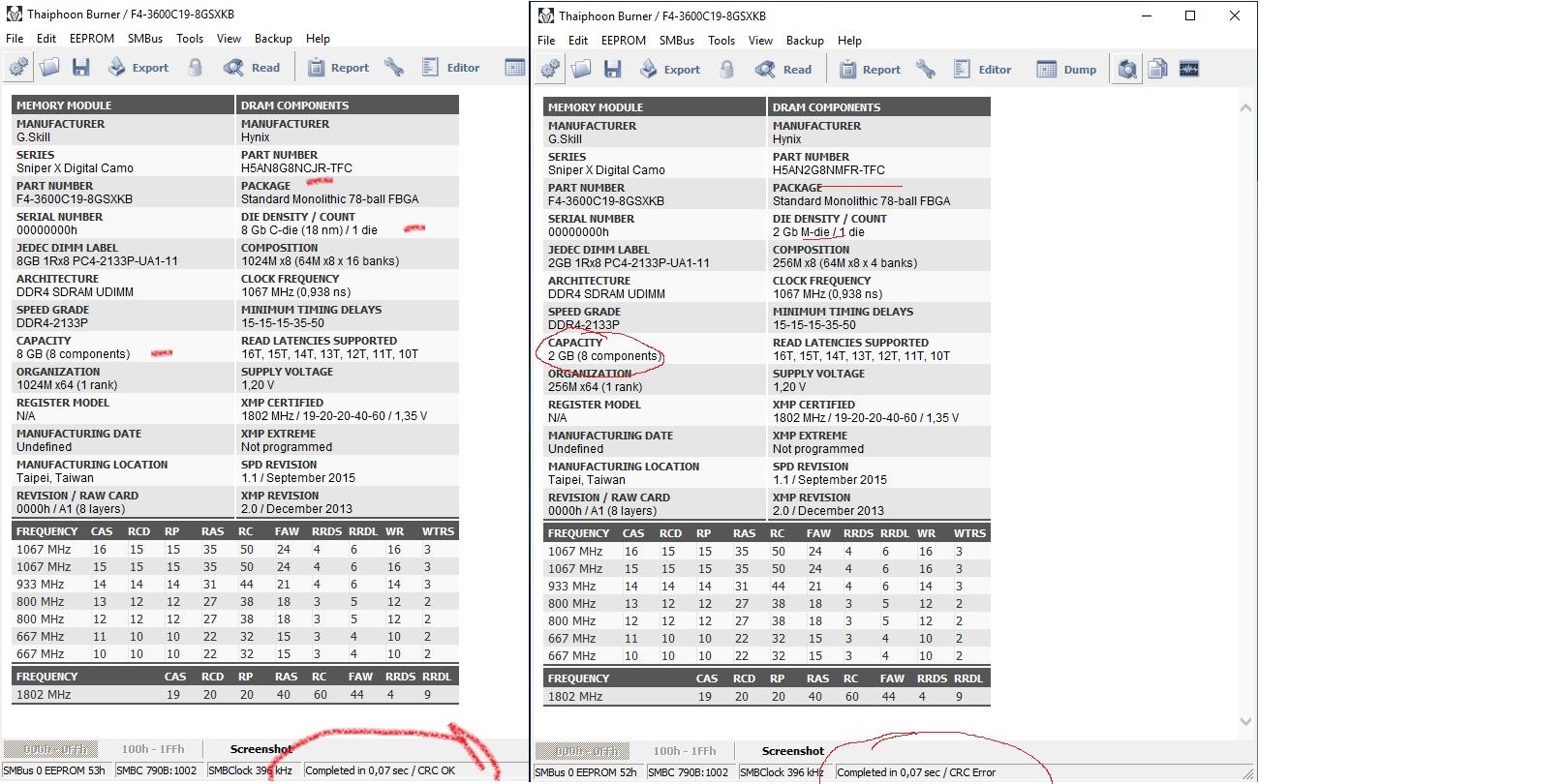Click Export in the left window toolbar
The height and width of the screenshot is (784, 1566).
138,67
